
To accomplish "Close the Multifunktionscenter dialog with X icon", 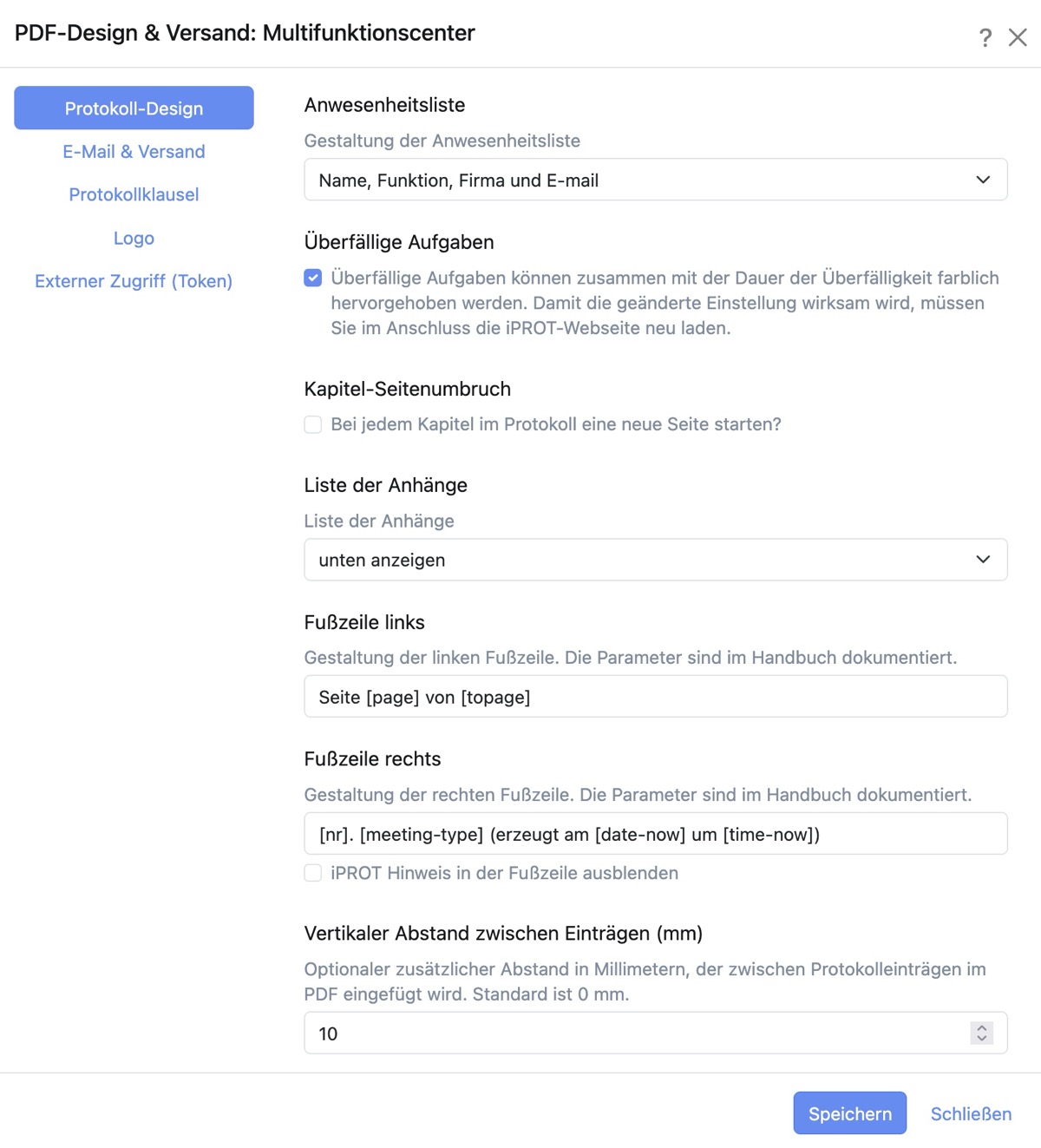I will 1018,37.
